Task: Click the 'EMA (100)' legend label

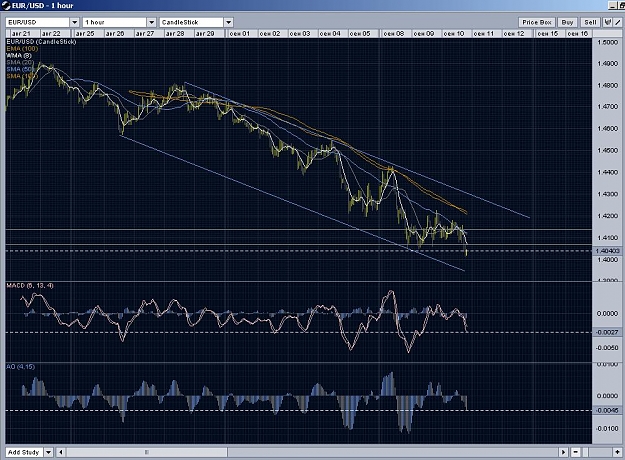Action: pyautogui.click(x=22, y=48)
